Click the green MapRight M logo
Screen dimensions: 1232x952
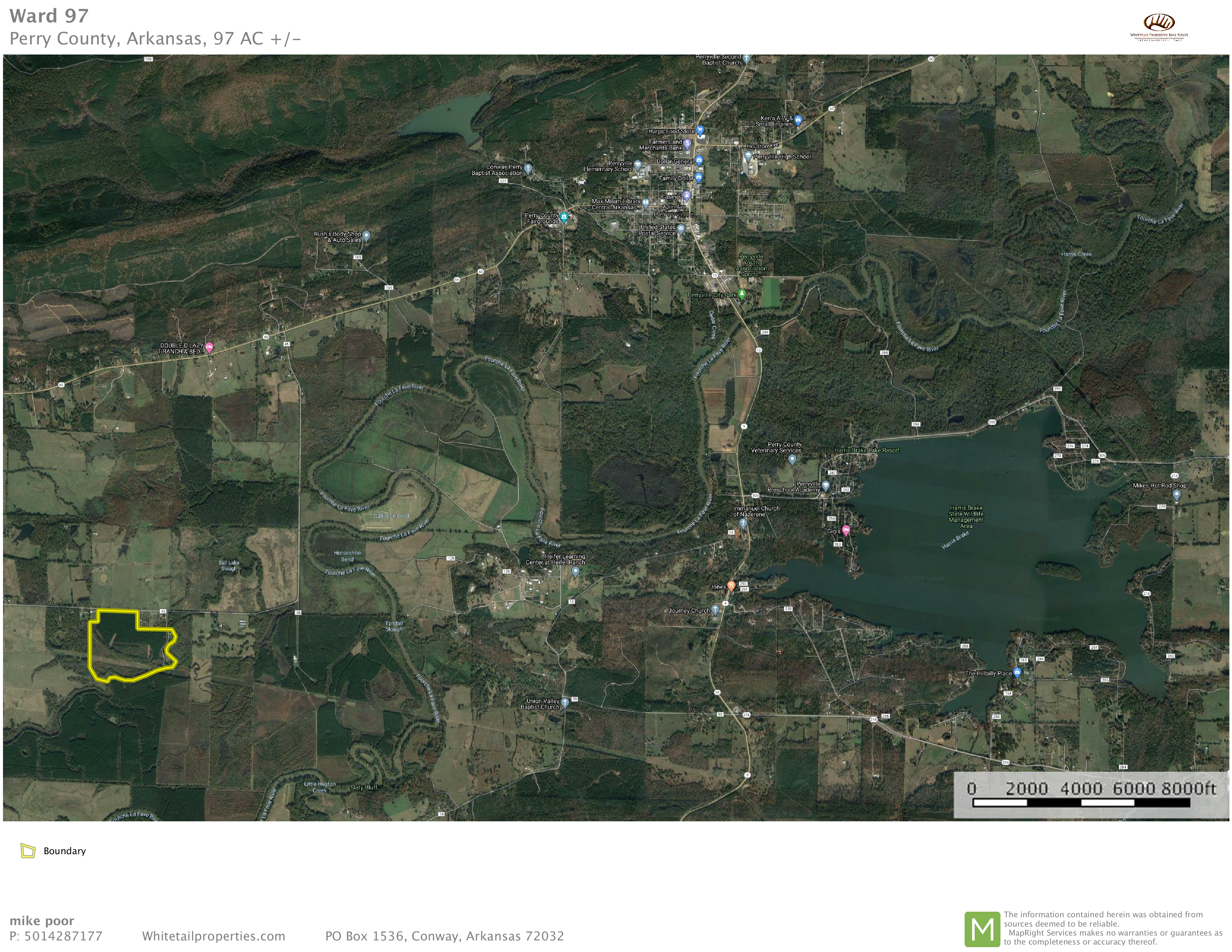click(982, 929)
